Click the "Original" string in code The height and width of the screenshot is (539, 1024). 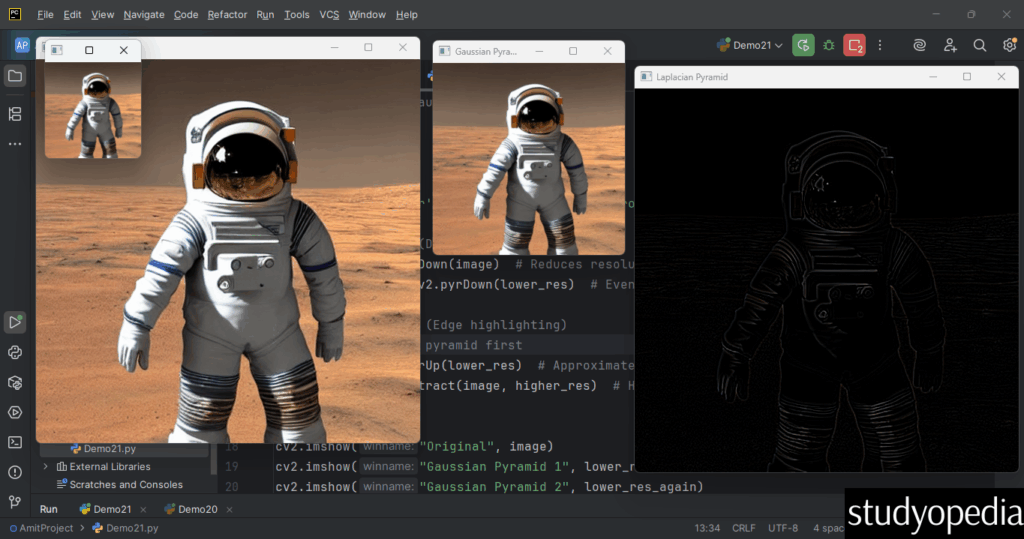pyautogui.click(x=456, y=446)
